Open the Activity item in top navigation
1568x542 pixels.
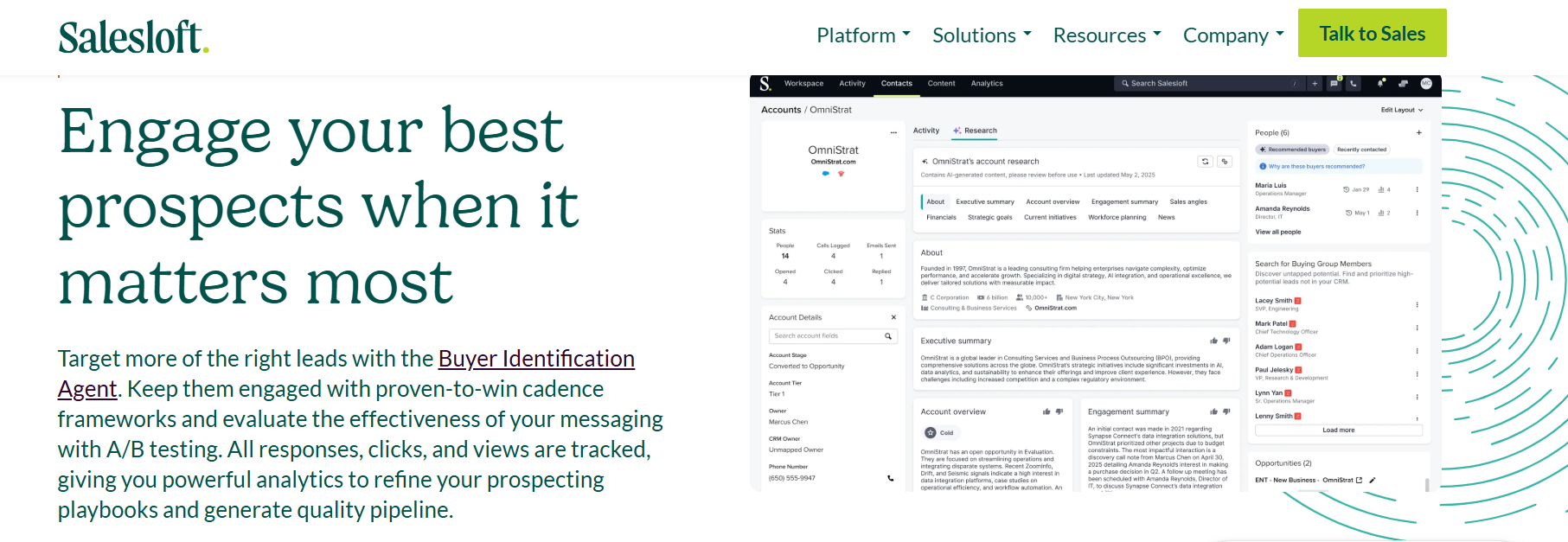tap(852, 84)
